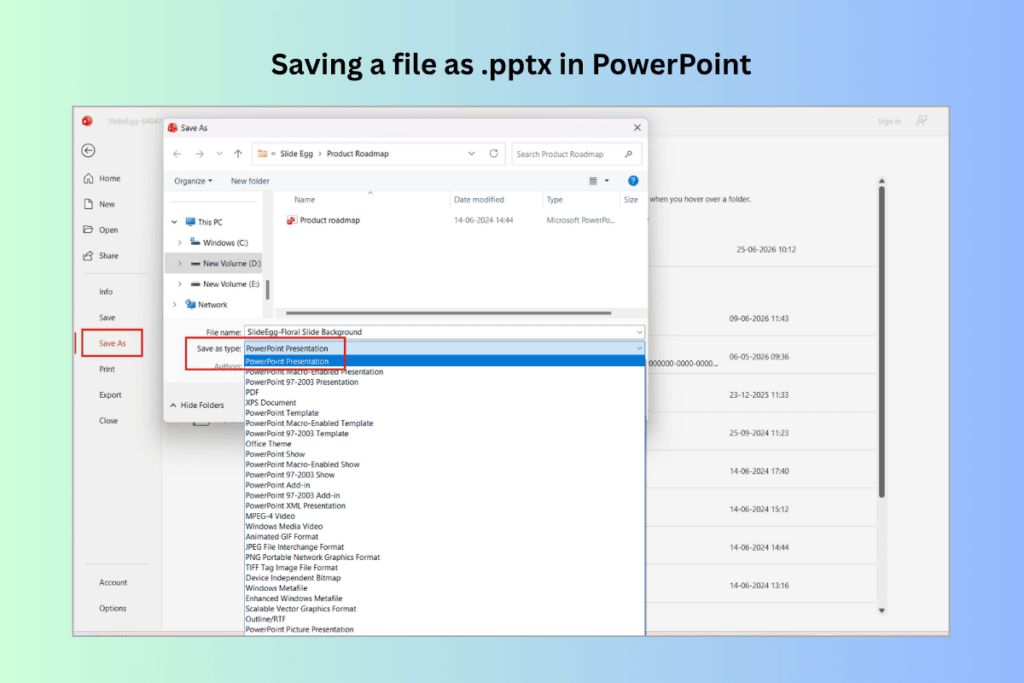Refresh the folder view
The height and width of the screenshot is (683, 1024).
point(494,153)
